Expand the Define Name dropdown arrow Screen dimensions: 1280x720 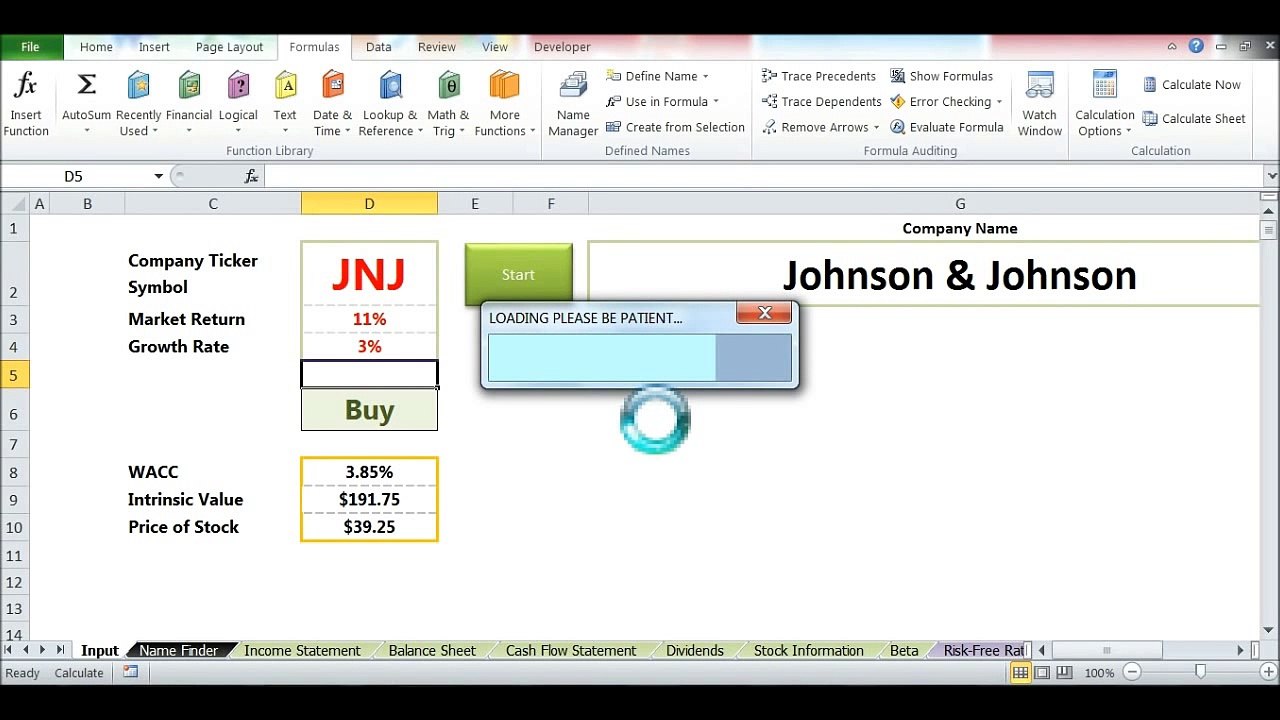pyautogui.click(x=705, y=76)
